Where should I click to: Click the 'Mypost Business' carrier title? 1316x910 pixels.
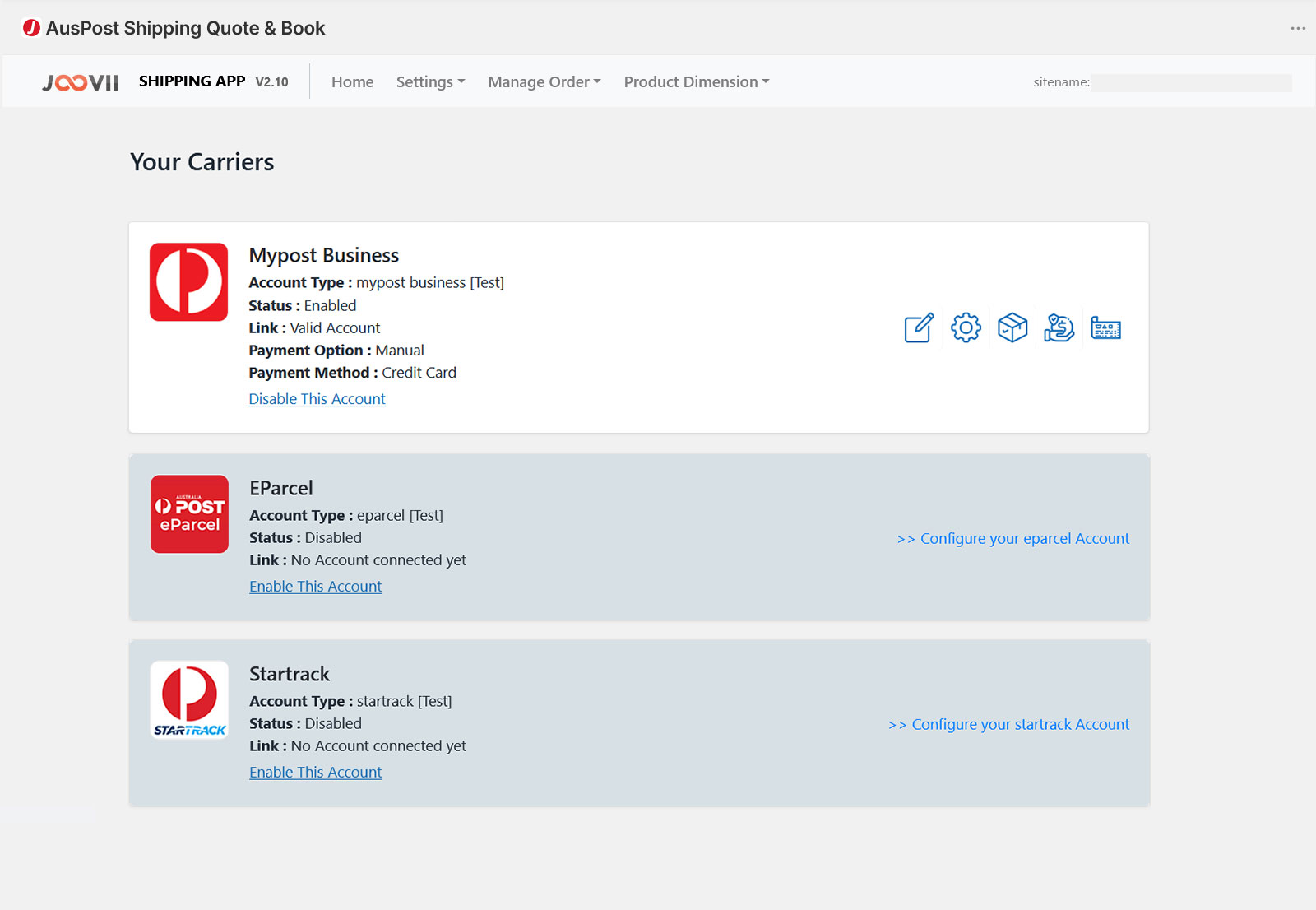[324, 256]
